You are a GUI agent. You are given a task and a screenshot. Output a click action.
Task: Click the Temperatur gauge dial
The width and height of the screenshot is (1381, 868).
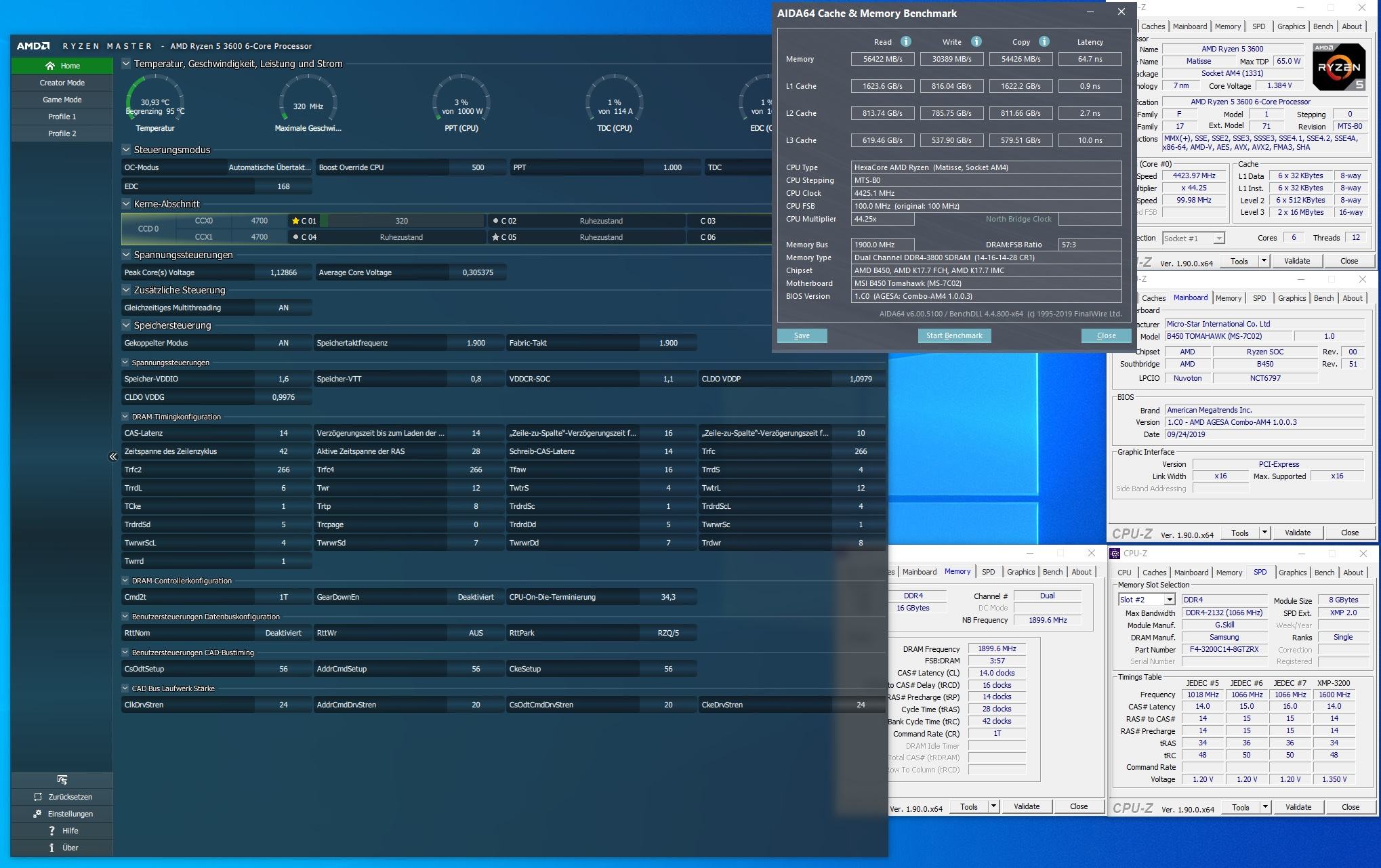click(x=155, y=102)
